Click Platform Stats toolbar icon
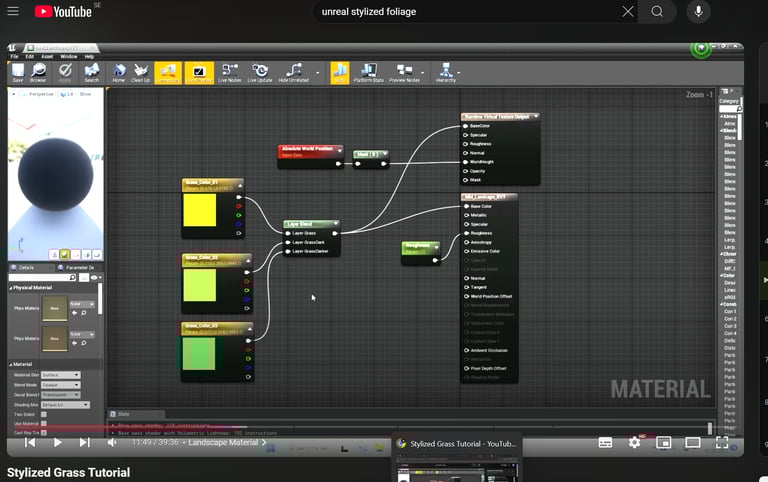 (368, 72)
